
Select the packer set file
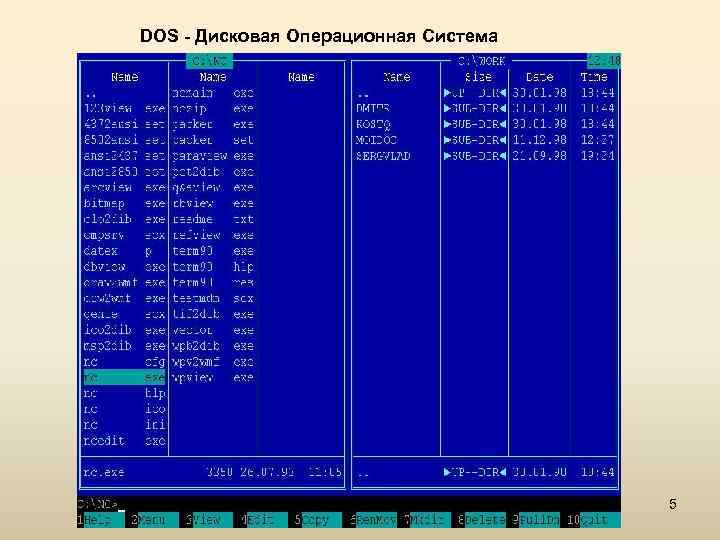[x=213, y=140]
